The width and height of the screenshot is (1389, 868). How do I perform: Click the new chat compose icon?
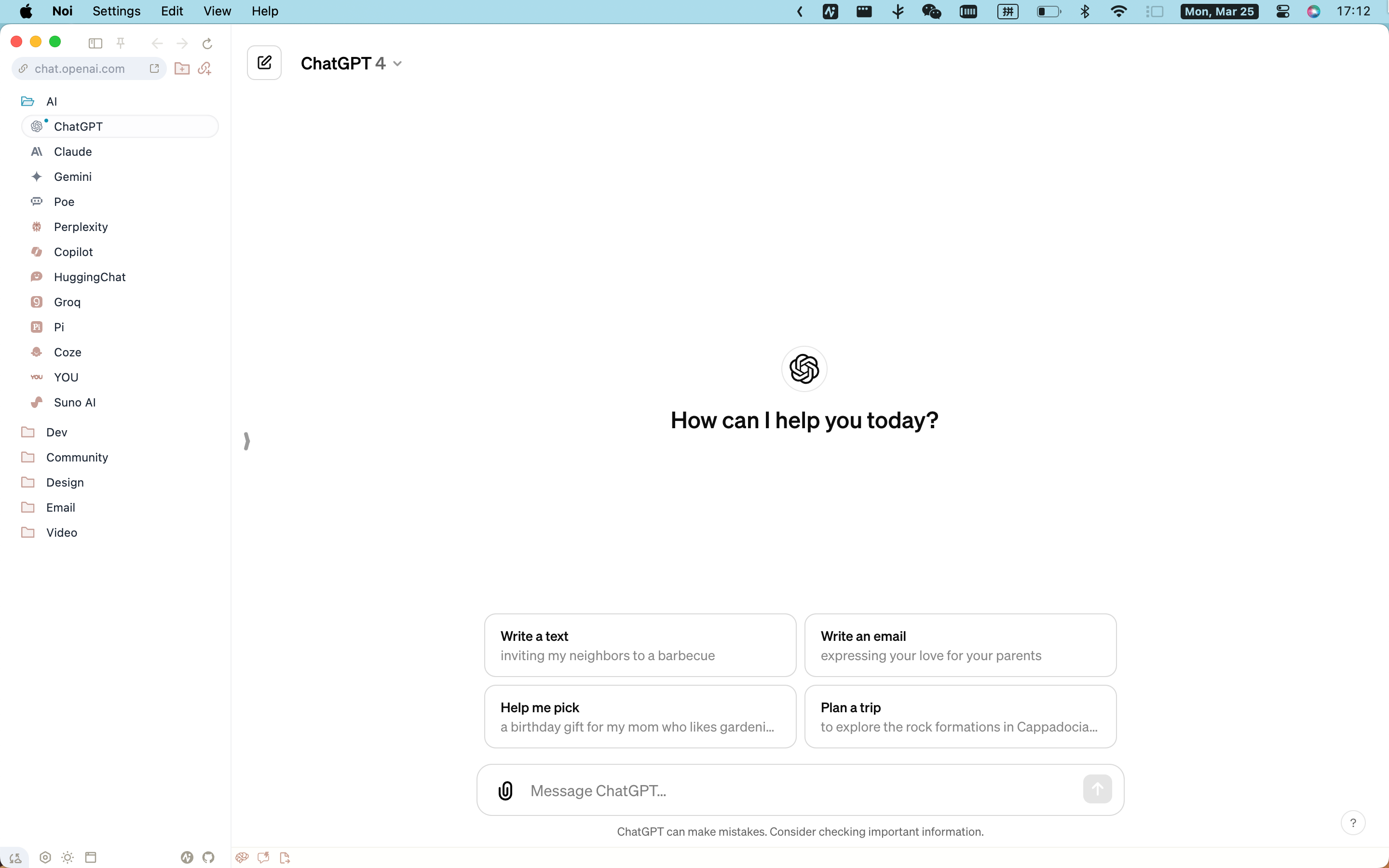264,63
